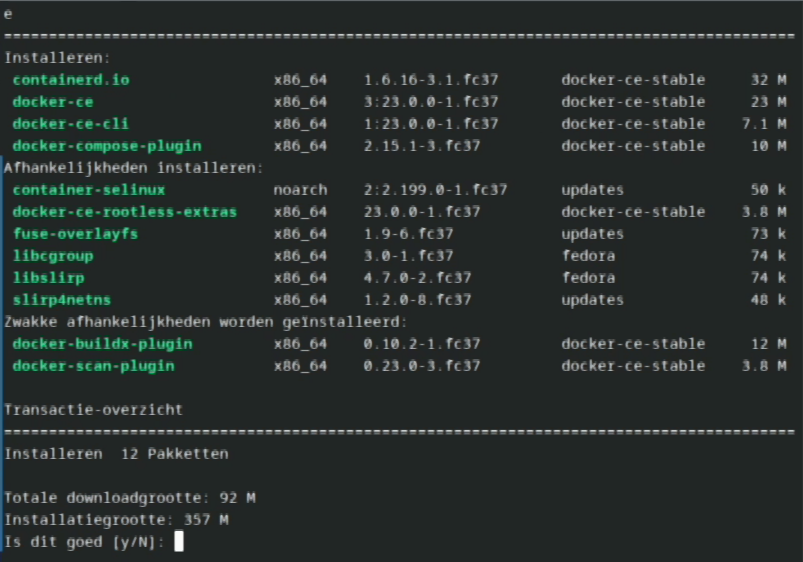
Task: Click version 2.15.1-3.fc37 of docker-compose-plugin
Action: [422, 146]
